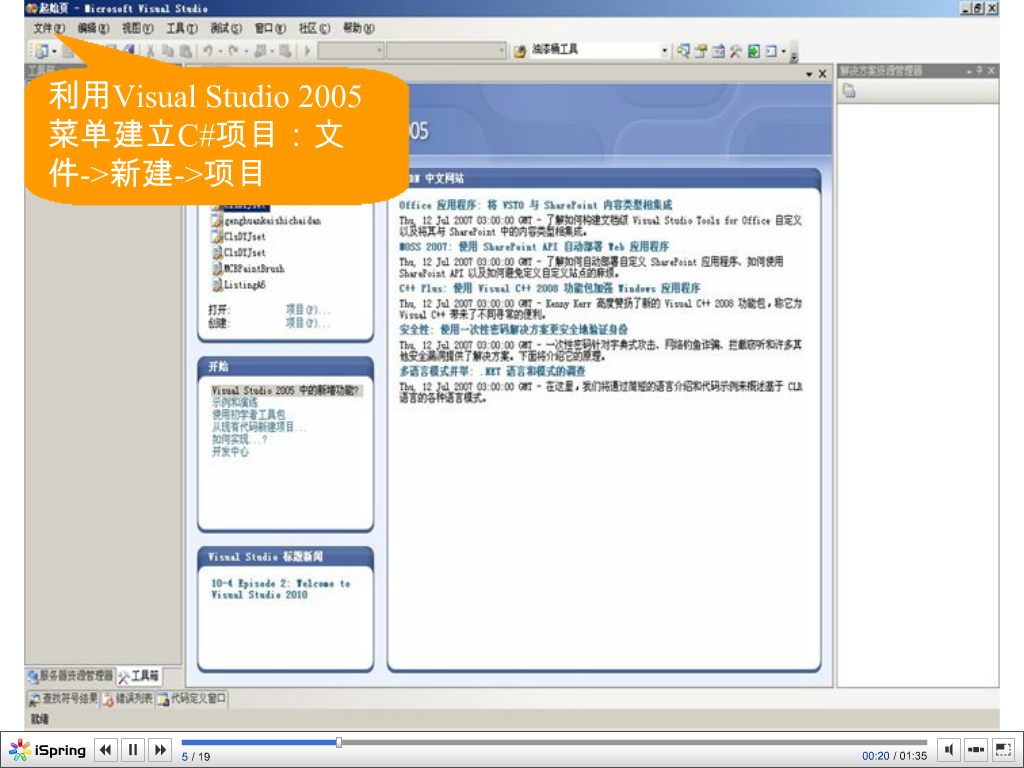Click the Object Browser toolbar icon
The image size is (1024, 768).
click(718, 51)
